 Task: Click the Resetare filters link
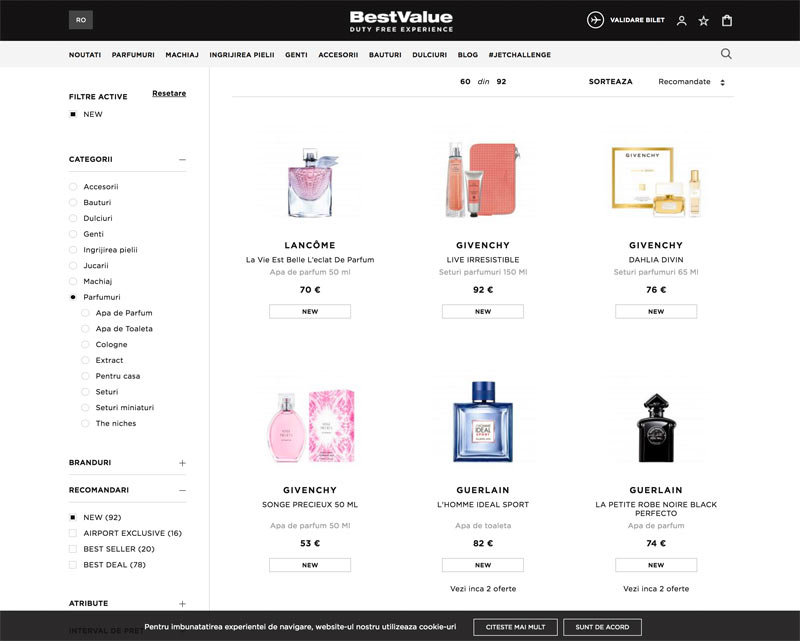pyautogui.click(x=169, y=94)
